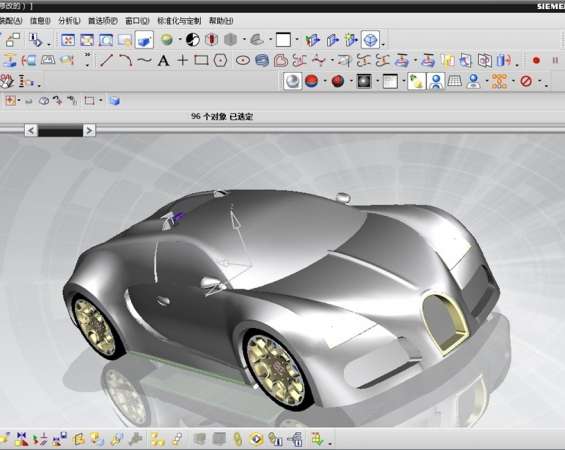Viewport: 565px width, 450px height.
Task: Click the red and blue hemisphere icon
Action: click(x=312, y=81)
